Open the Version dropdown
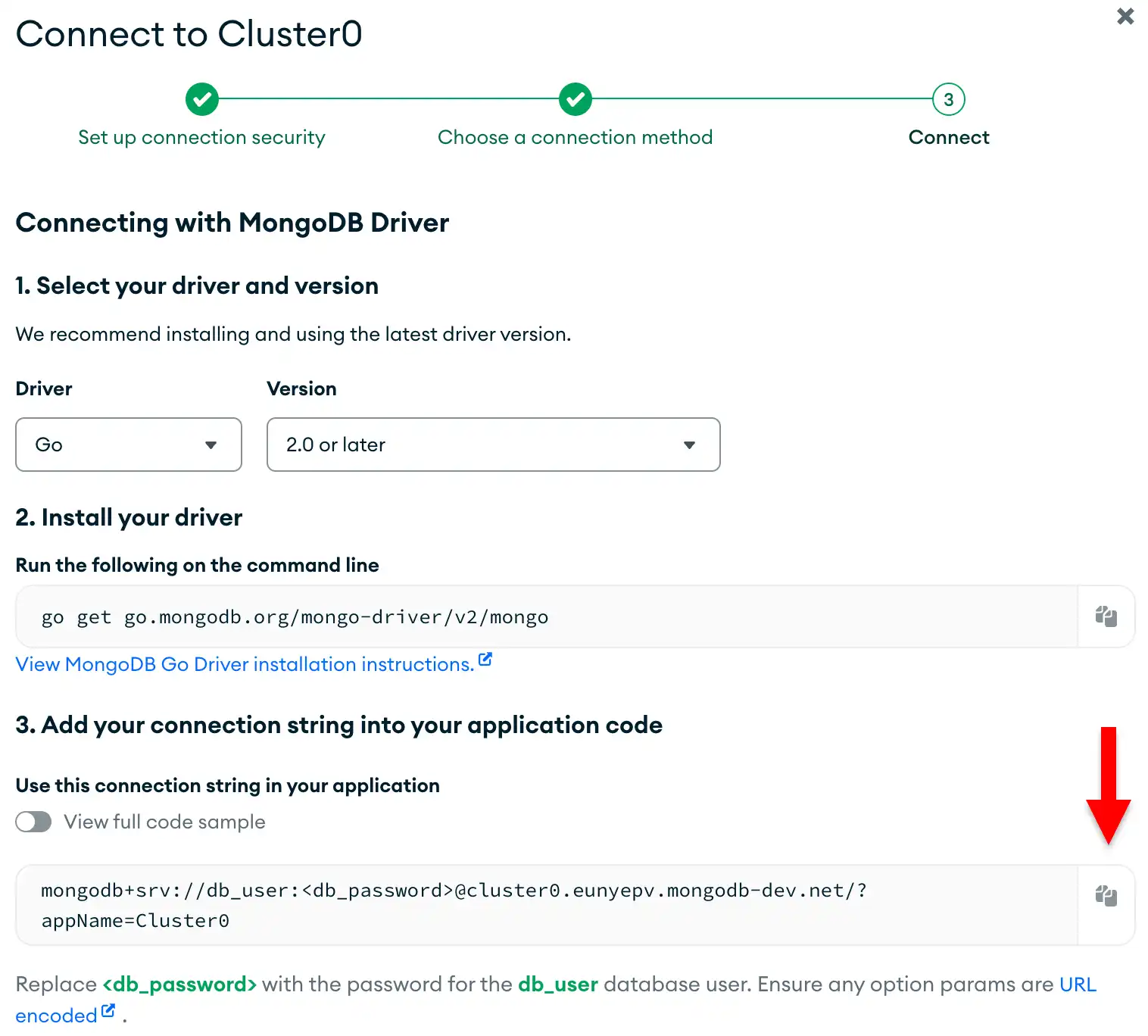The height and width of the screenshot is (1036, 1148). (x=493, y=445)
